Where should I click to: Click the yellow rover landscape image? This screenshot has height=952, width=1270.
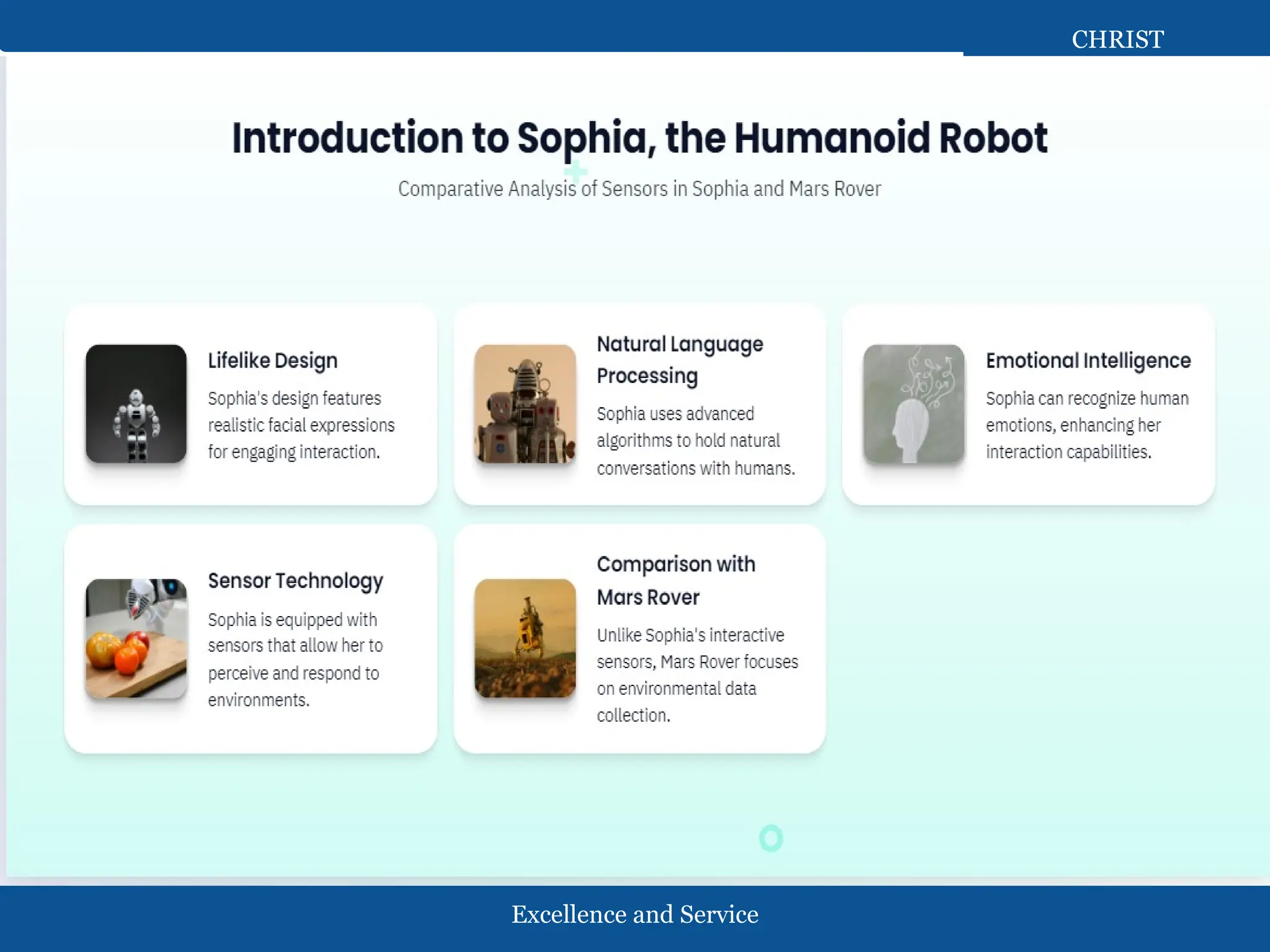[x=525, y=638]
